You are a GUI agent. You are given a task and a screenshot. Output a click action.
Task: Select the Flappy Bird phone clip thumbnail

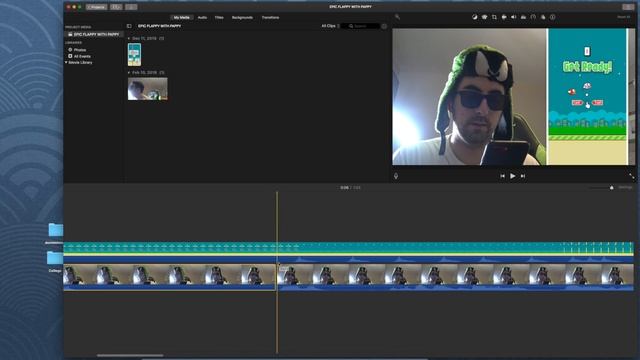(x=134, y=55)
